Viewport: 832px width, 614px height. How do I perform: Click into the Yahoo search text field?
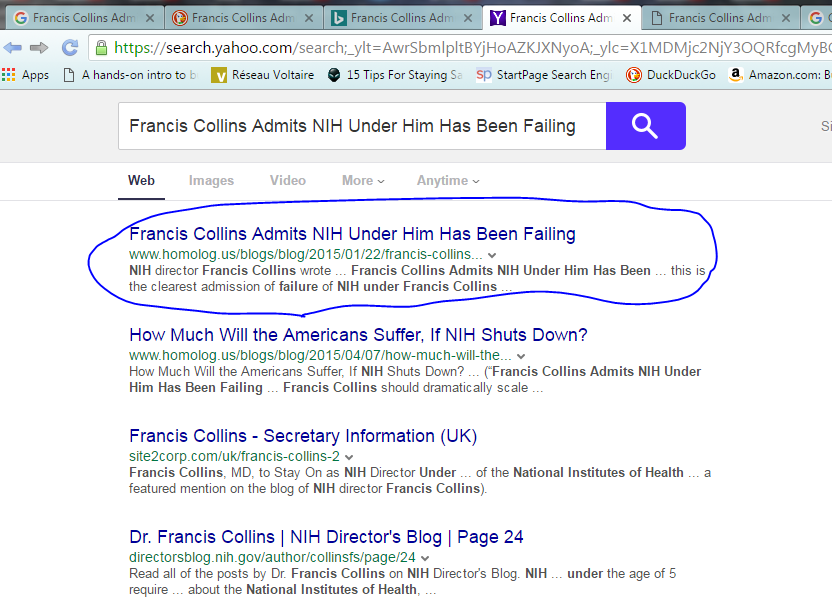coord(361,126)
